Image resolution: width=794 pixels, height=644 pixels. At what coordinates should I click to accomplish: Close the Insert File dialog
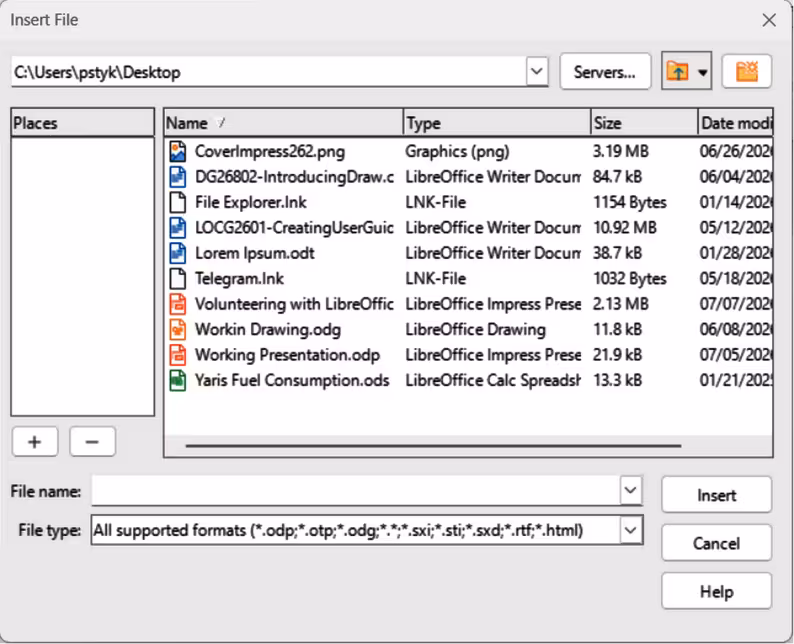[x=769, y=20]
